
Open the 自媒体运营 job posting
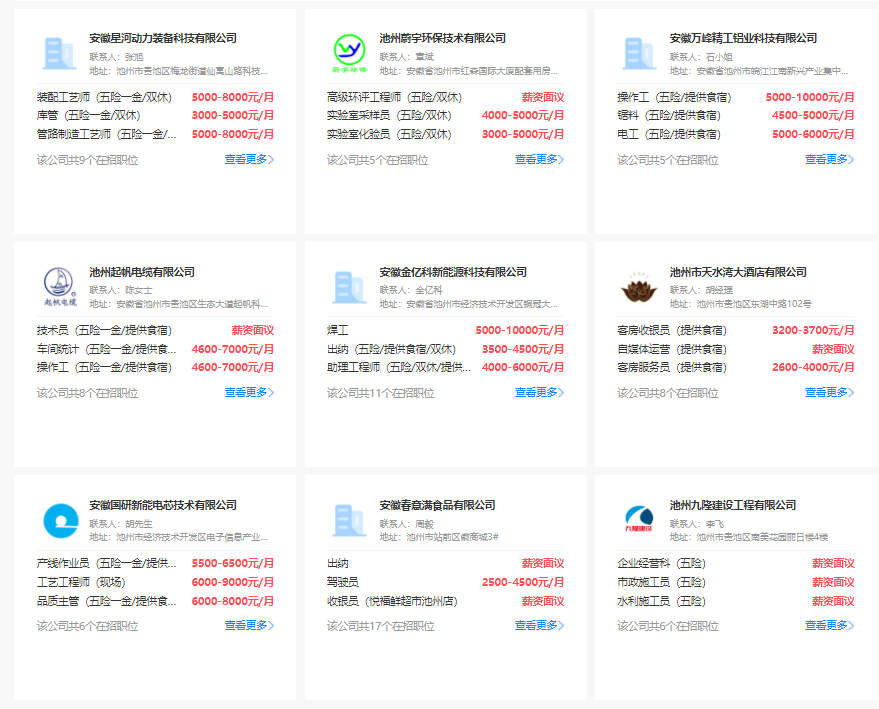click(672, 349)
